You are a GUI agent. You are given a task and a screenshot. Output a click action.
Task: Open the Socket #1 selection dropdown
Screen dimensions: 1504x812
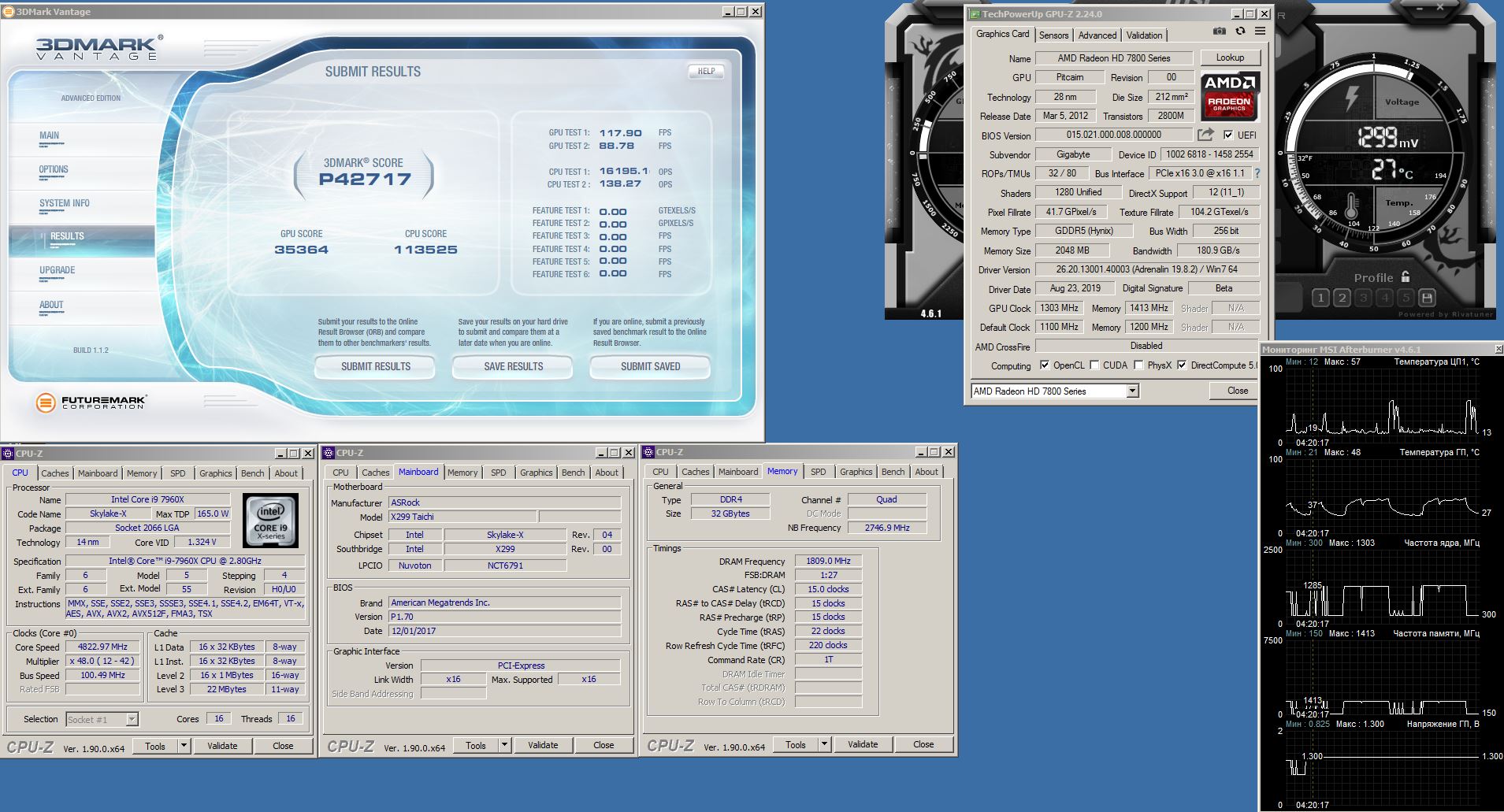pyautogui.click(x=132, y=719)
